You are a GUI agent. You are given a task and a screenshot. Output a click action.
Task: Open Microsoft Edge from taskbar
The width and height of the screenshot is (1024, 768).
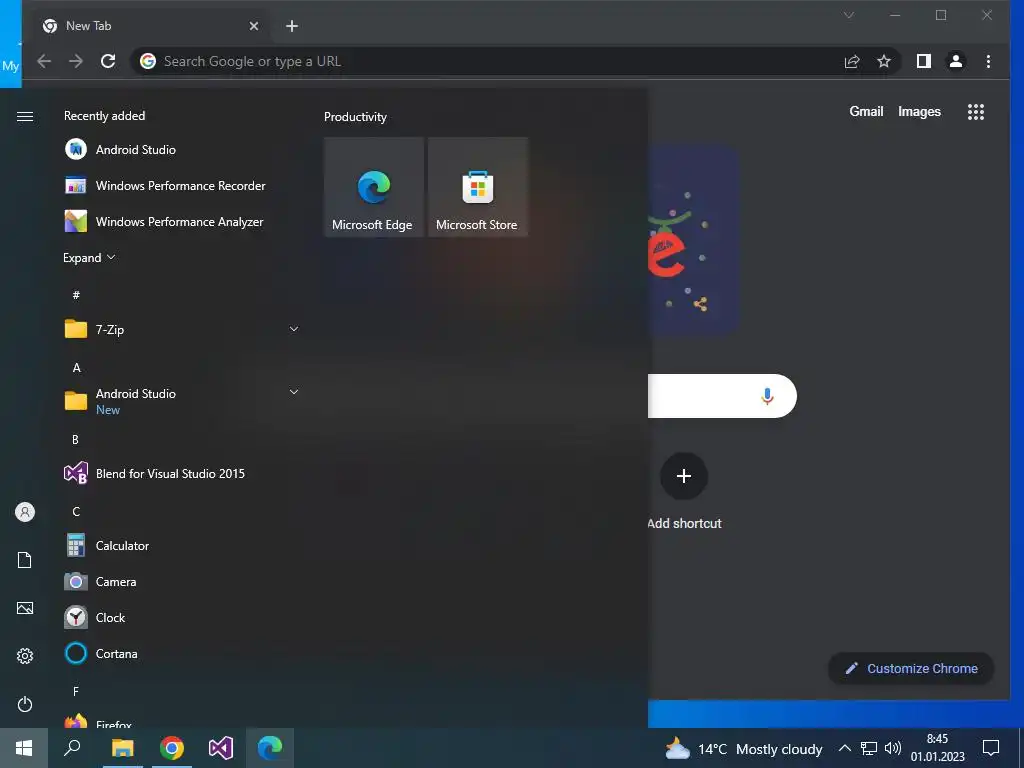coord(270,748)
